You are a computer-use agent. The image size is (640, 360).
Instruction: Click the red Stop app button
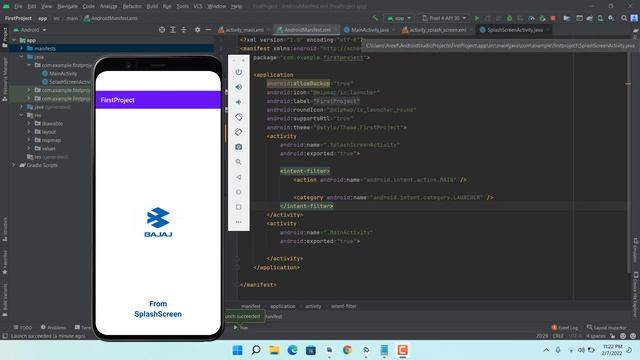(x=553, y=18)
